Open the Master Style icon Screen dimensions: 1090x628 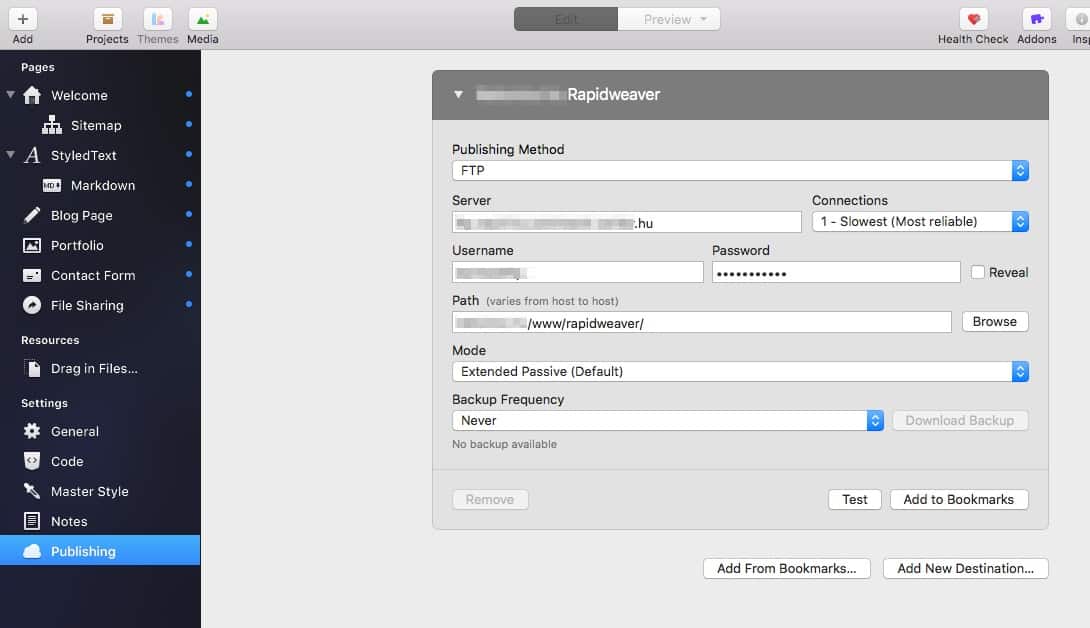pyautogui.click(x=32, y=491)
